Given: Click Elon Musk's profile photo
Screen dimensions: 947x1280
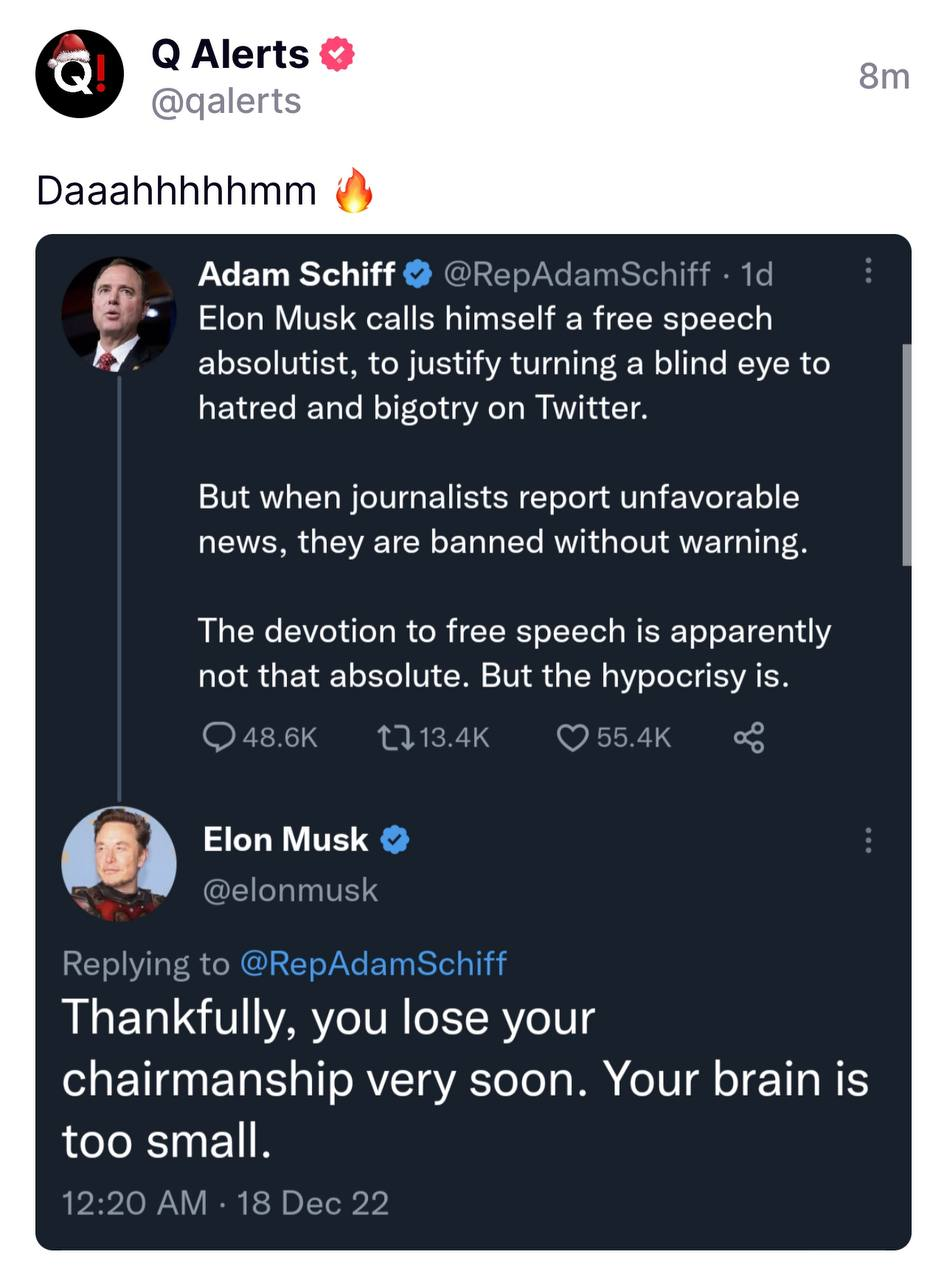Looking at the screenshot, I should coord(119,863).
